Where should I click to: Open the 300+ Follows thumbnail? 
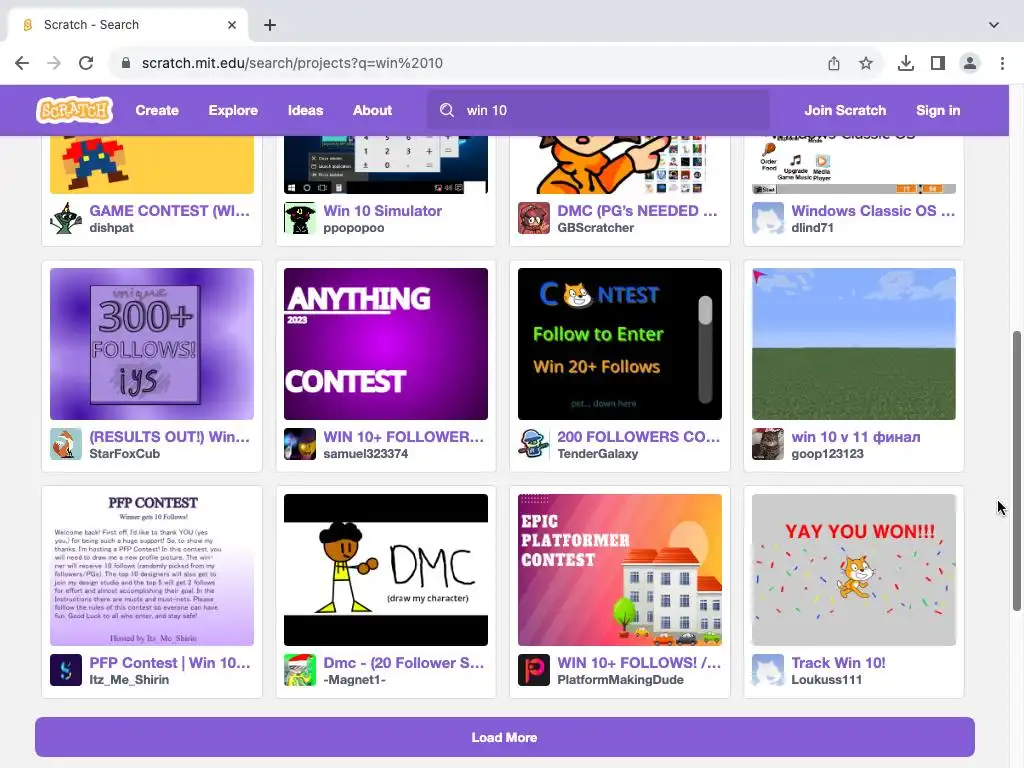[152, 344]
